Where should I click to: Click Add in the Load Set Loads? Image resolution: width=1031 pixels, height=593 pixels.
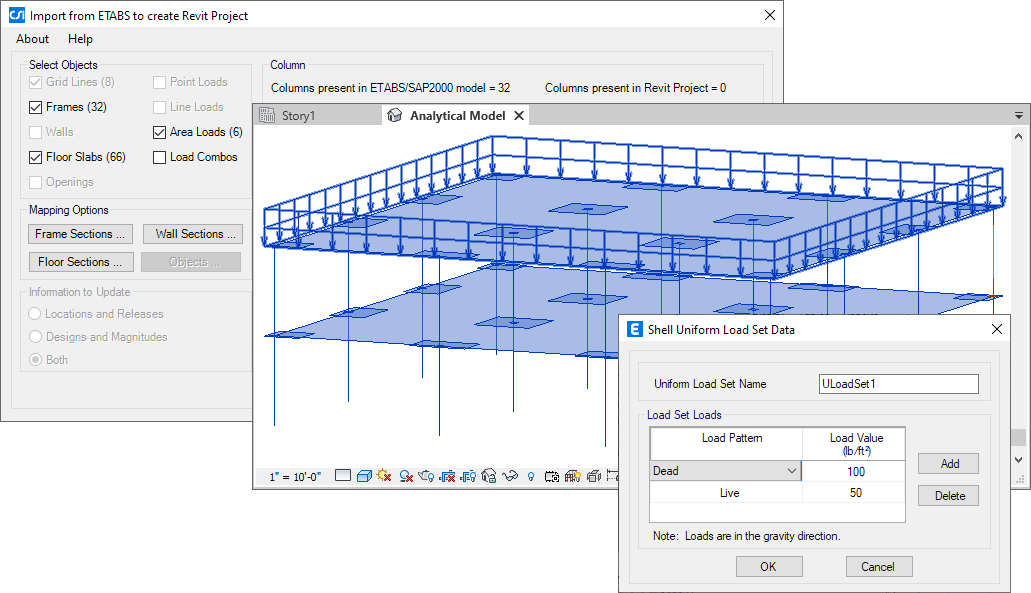[x=948, y=463]
